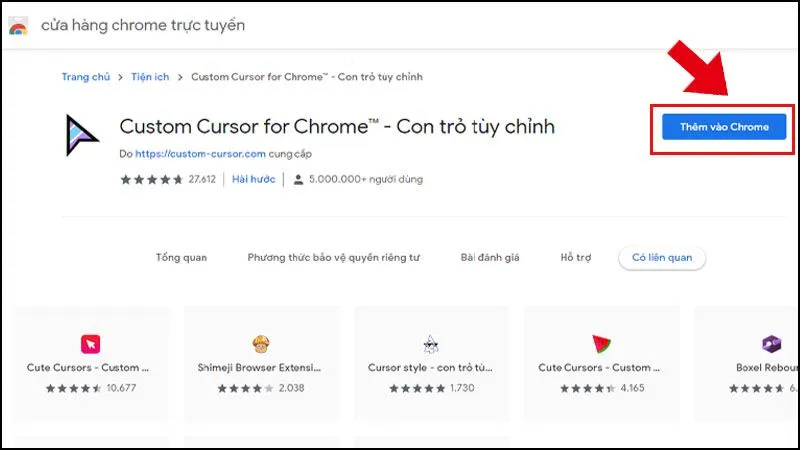Click the Cursor style - con trỏ tù... title

point(430,368)
